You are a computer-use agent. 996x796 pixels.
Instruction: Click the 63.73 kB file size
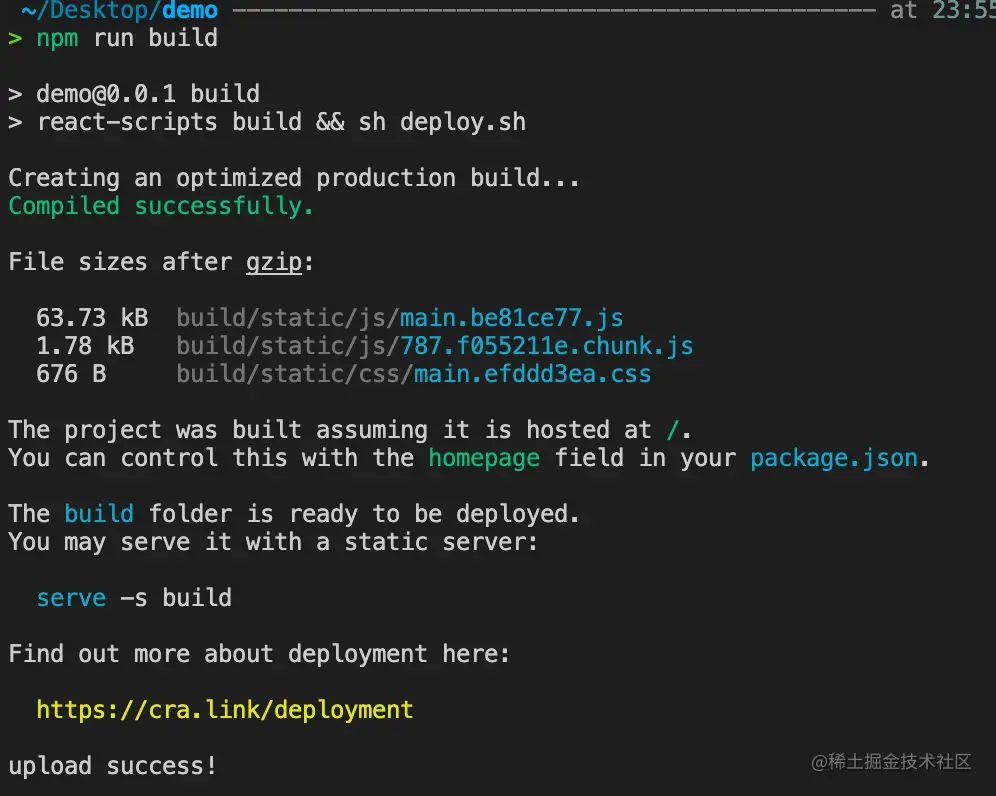point(92,318)
